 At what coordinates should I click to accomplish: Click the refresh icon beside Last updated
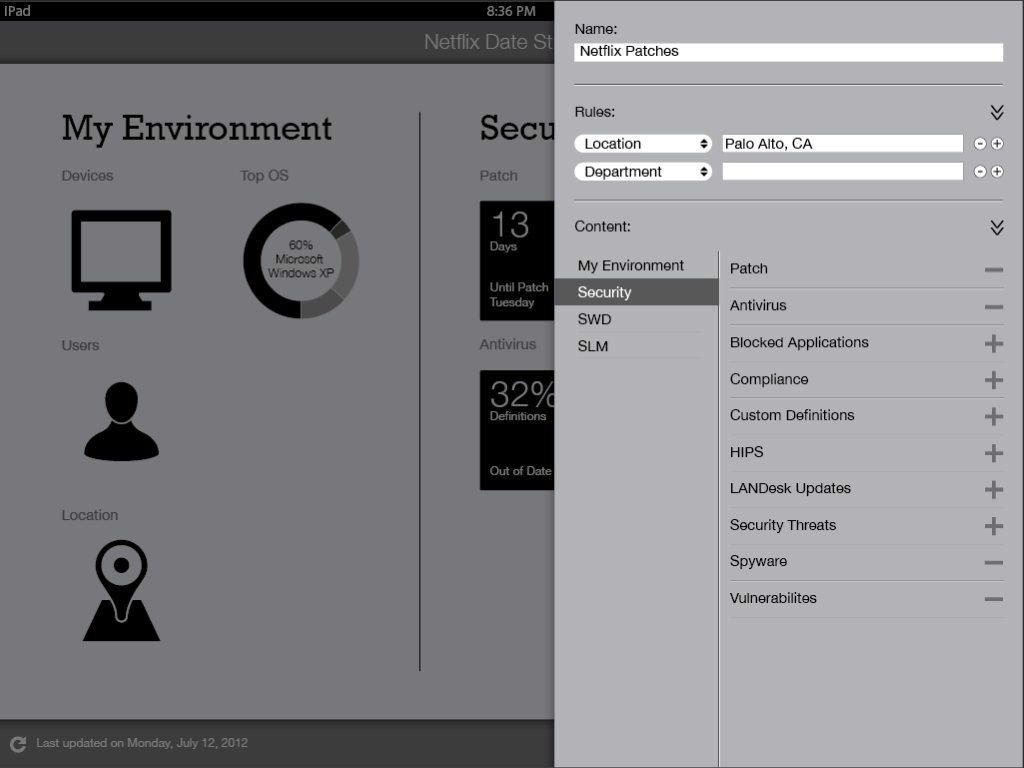[x=18, y=744]
